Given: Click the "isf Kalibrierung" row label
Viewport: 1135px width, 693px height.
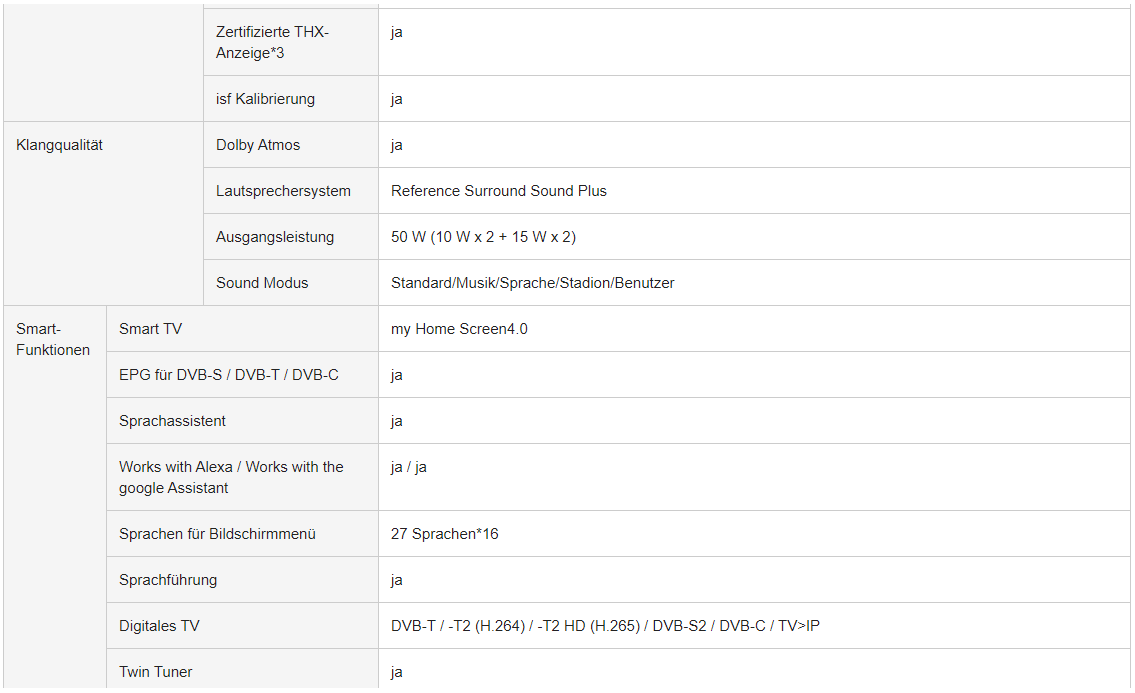Looking at the screenshot, I should click(x=265, y=99).
